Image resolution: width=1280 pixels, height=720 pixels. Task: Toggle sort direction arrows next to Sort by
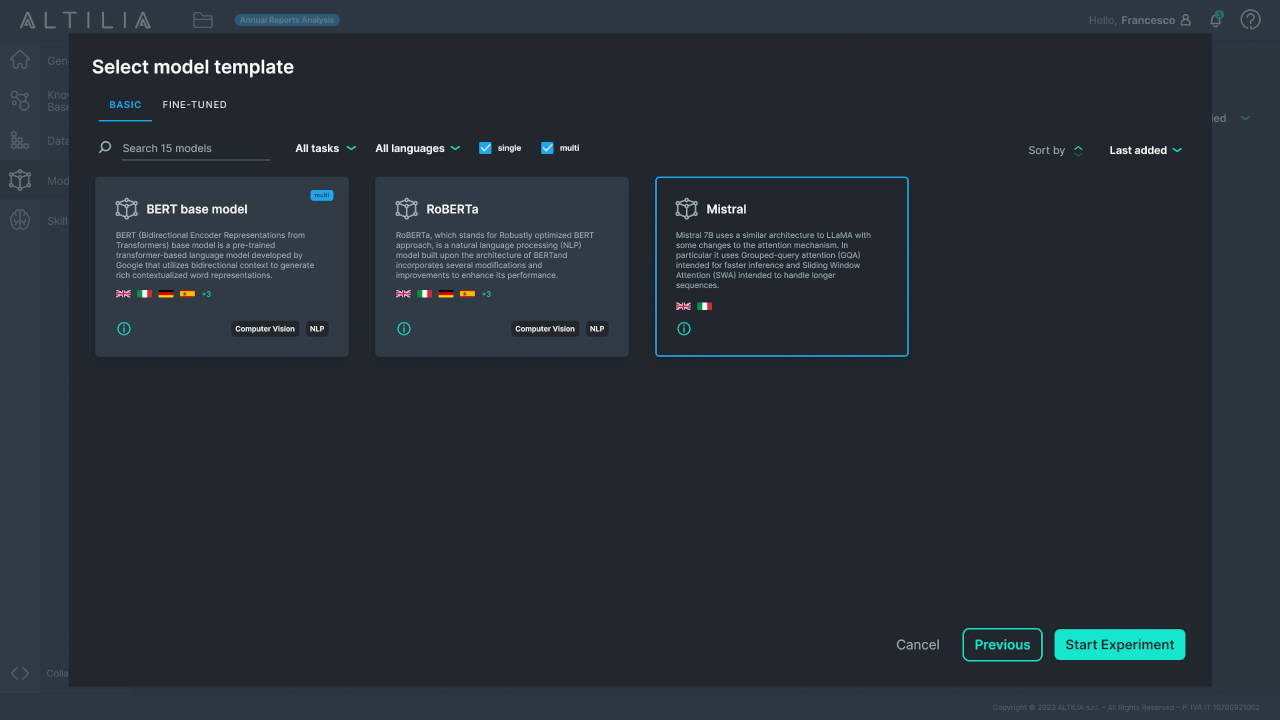pos(1078,150)
